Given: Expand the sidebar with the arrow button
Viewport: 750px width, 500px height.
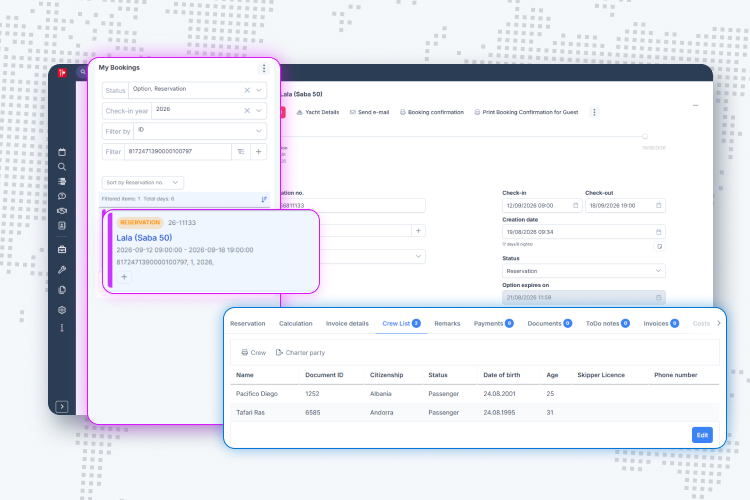Looking at the screenshot, I should click(62, 407).
